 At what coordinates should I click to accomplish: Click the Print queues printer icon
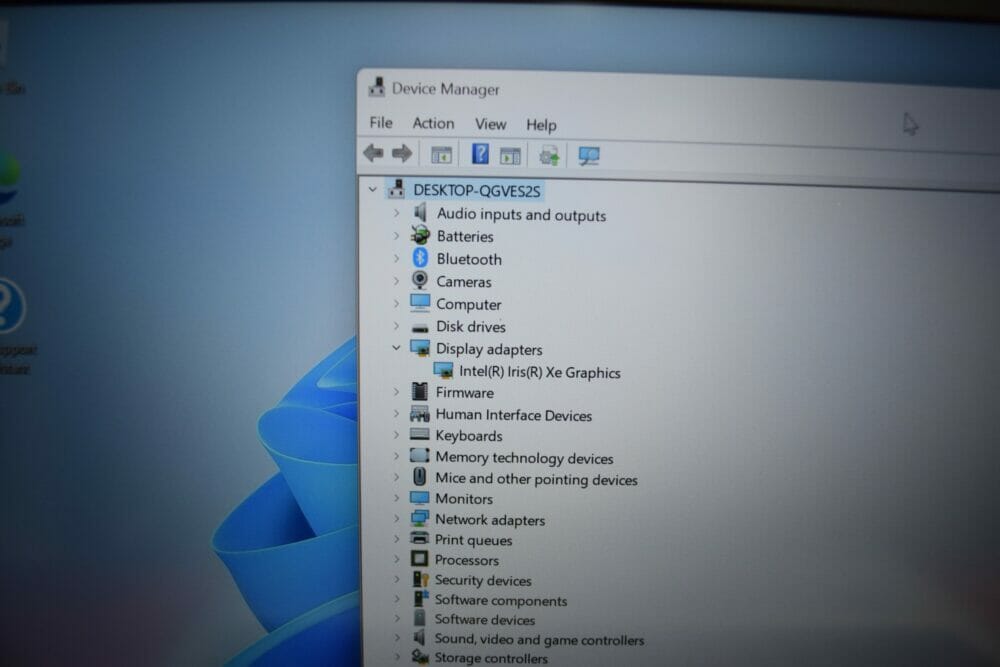point(420,538)
